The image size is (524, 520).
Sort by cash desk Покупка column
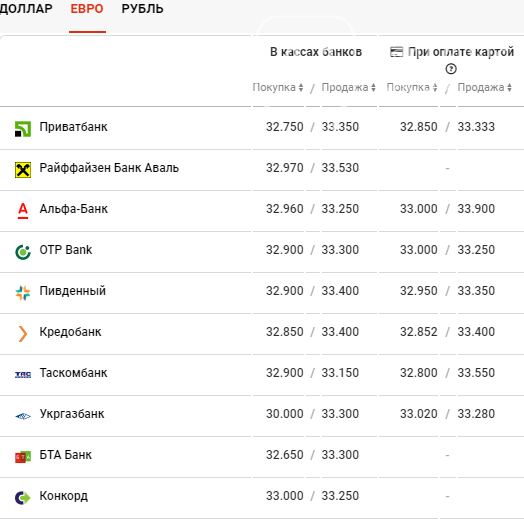tap(278, 88)
